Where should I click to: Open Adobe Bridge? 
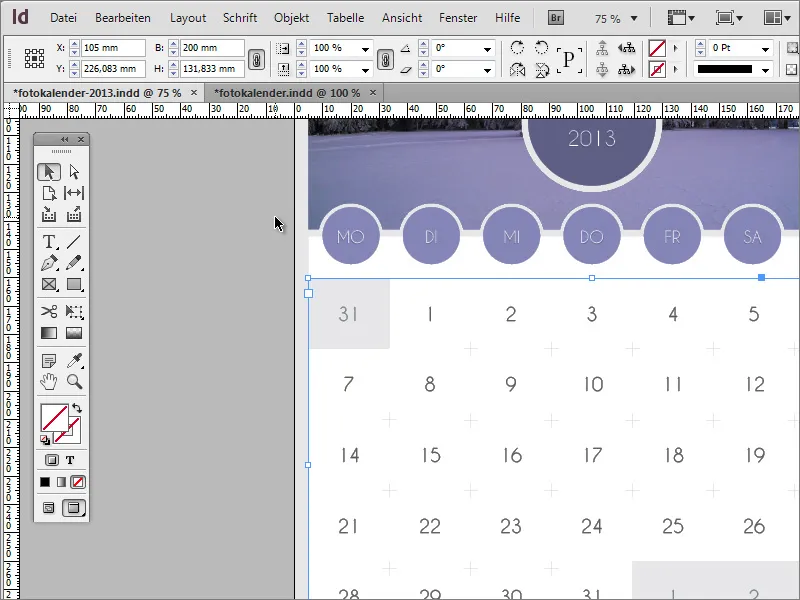[x=556, y=18]
